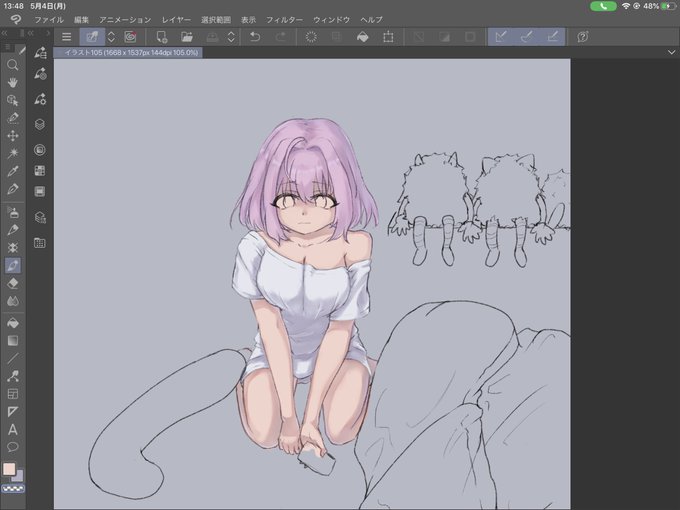Open the ファイル menu

tap(49, 20)
